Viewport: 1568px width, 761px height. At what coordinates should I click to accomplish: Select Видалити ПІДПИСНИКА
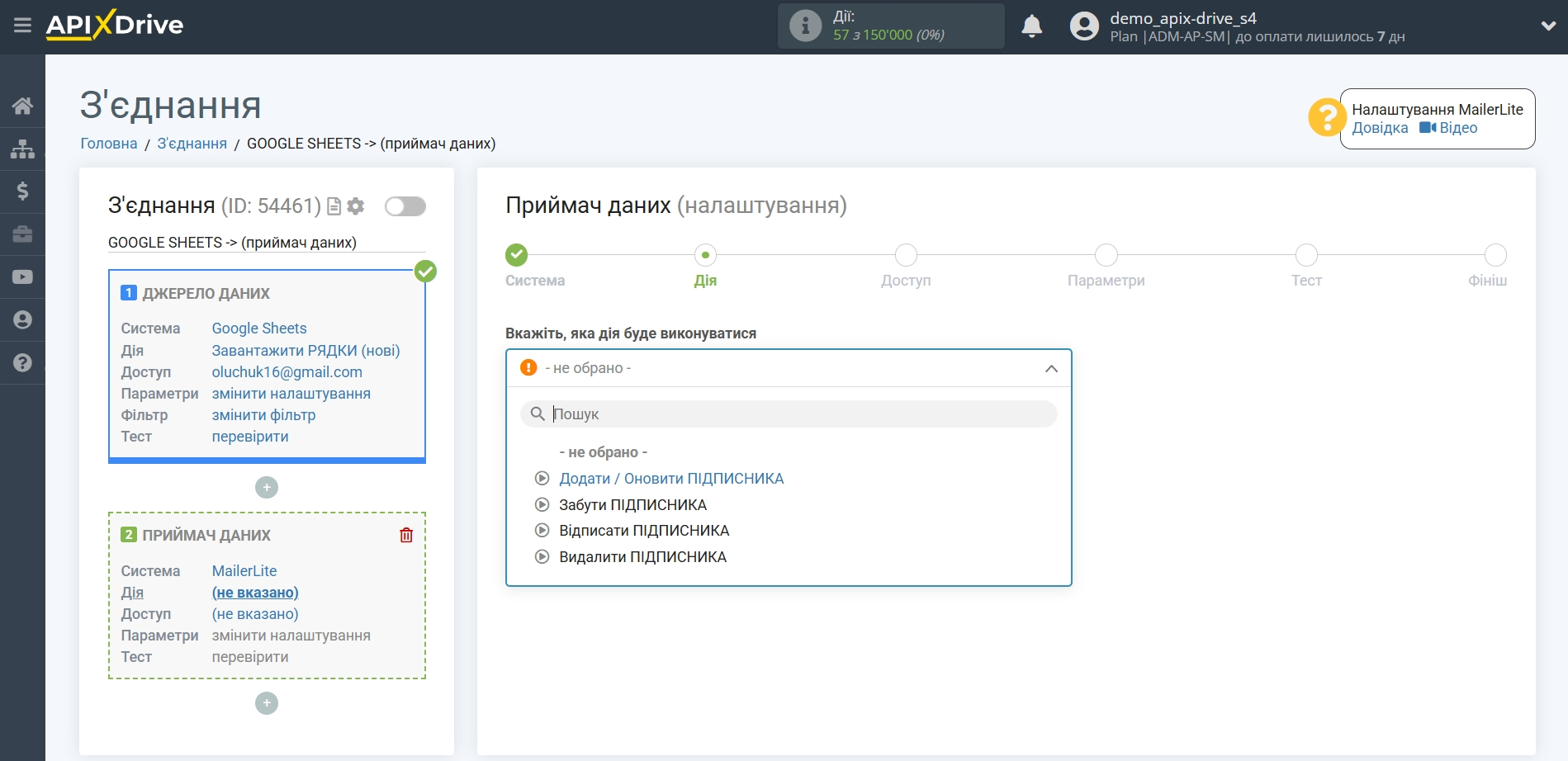(642, 557)
